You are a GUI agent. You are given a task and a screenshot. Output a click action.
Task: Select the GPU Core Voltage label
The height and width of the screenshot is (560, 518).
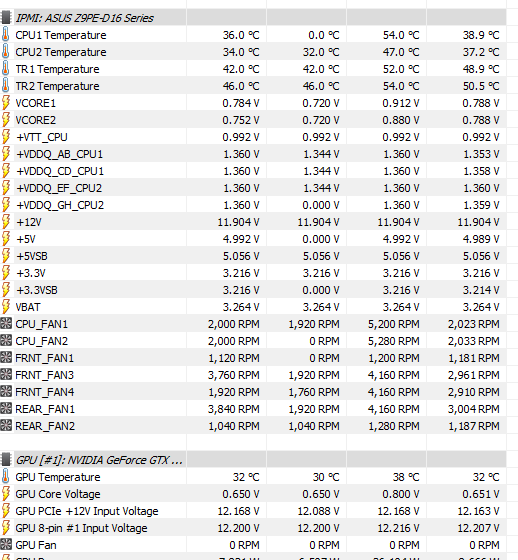(58, 494)
